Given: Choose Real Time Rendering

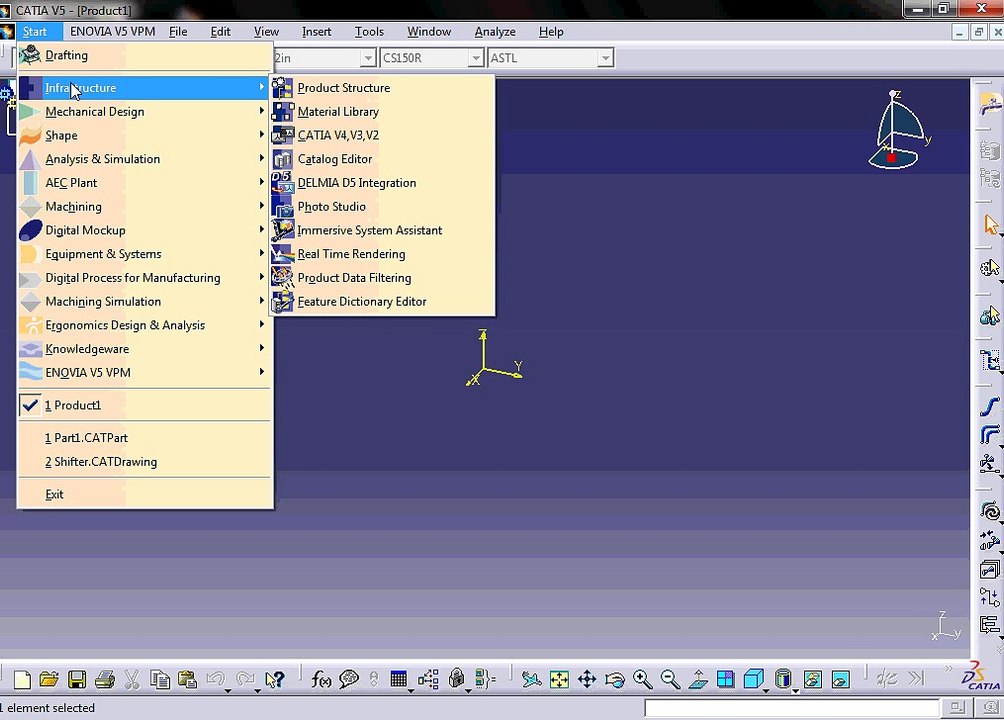Looking at the screenshot, I should point(382,254).
